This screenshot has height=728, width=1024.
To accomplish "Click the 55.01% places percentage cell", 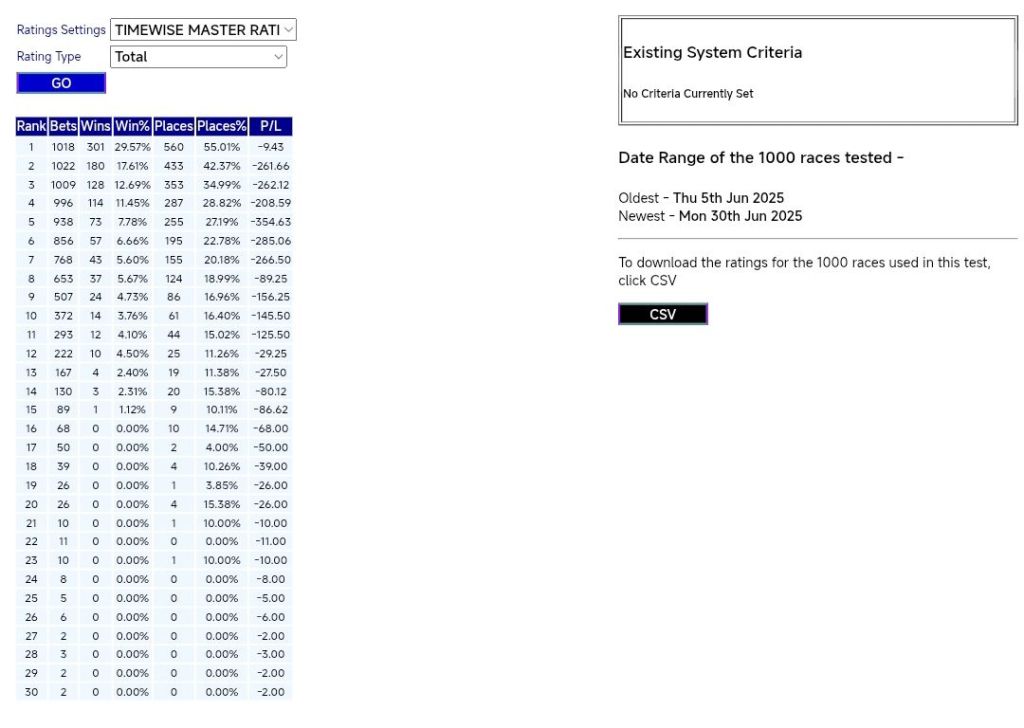I will pyautogui.click(x=222, y=147).
